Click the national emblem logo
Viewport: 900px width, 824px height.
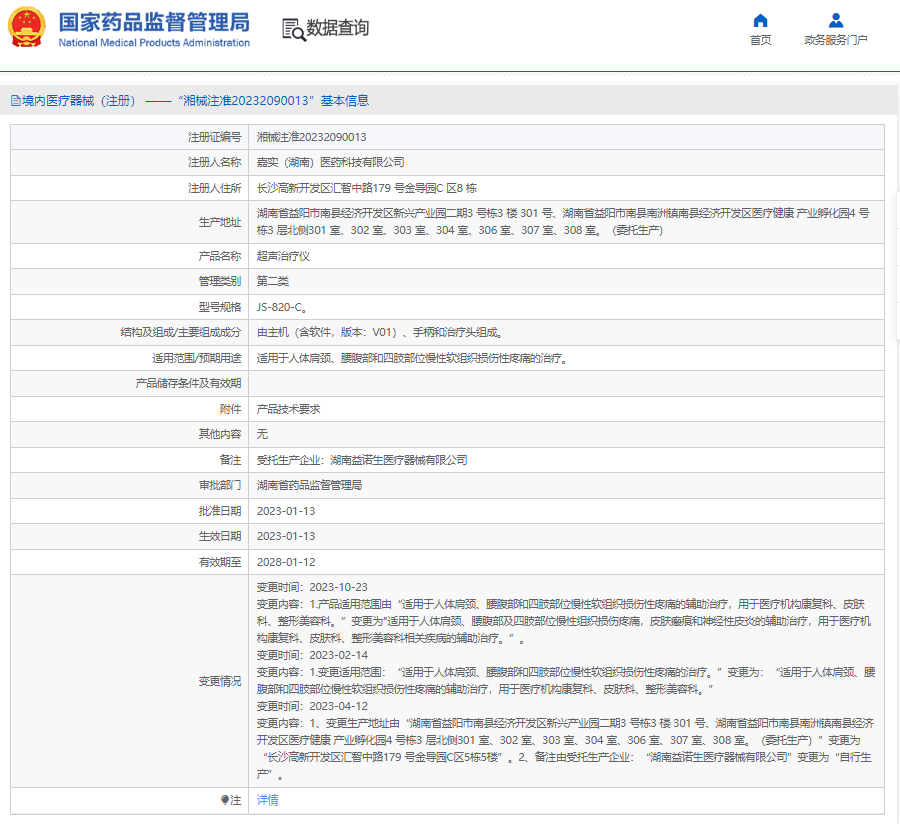[26, 27]
